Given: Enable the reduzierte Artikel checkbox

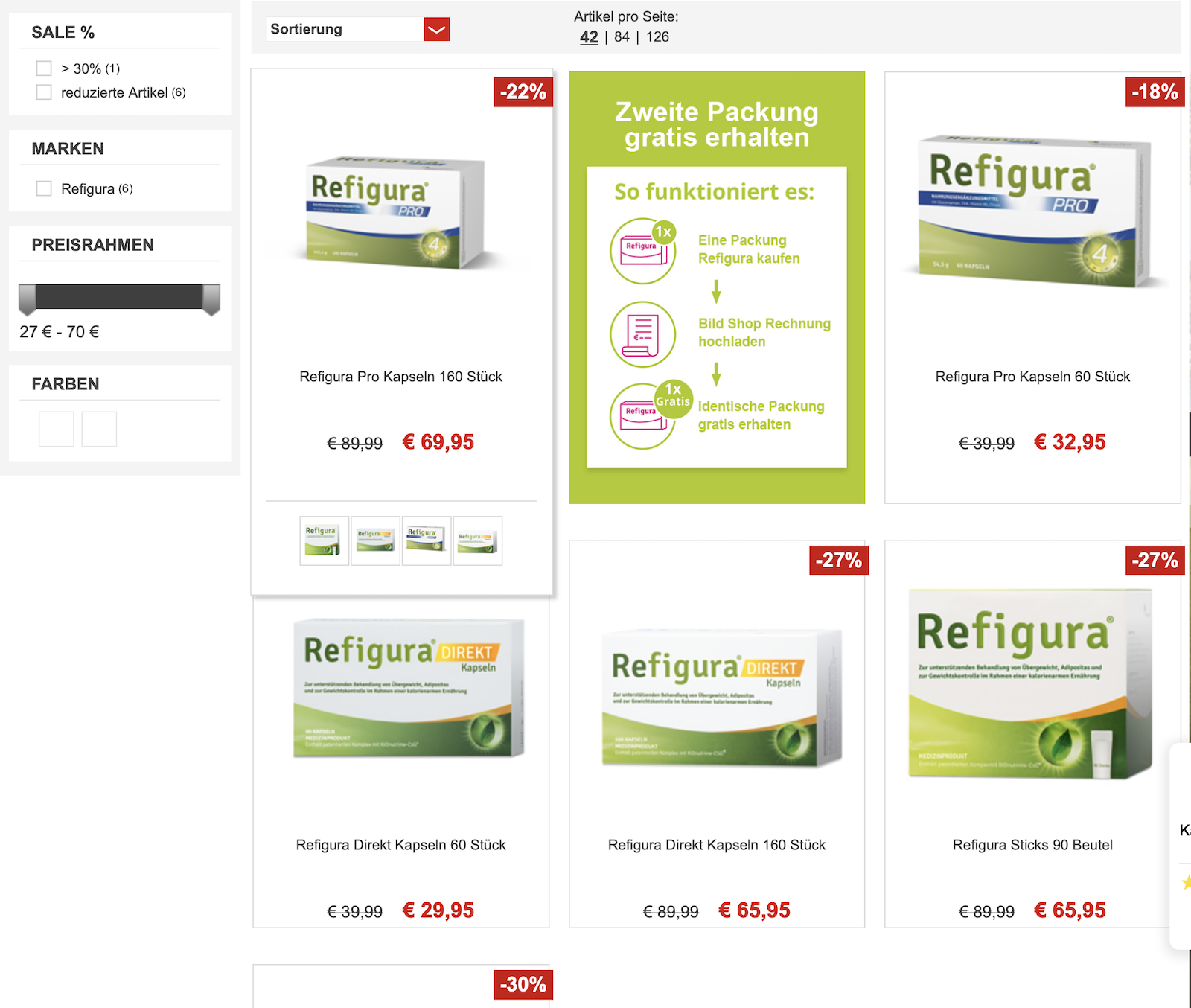Looking at the screenshot, I should (44, 92).
